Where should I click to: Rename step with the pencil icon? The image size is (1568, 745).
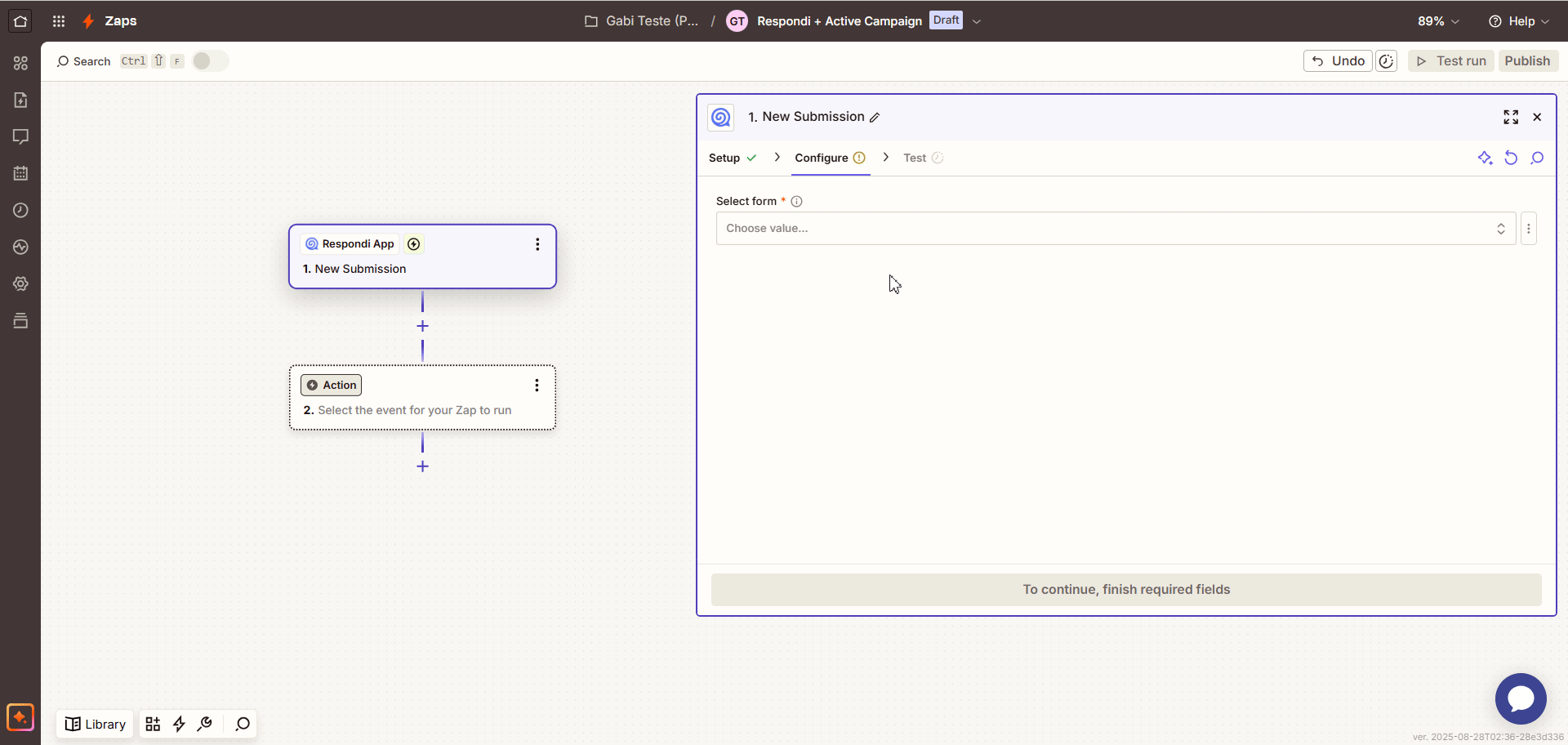tap(875, 118)
